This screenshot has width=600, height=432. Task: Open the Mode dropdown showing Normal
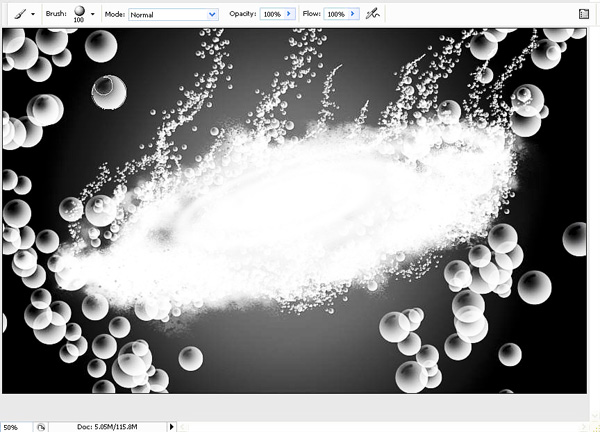(173, 15)
